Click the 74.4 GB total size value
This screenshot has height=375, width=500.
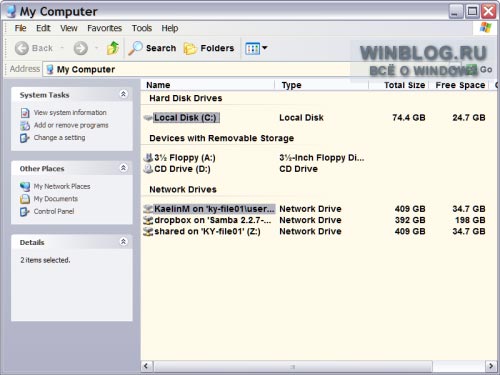click(x=409, y=118)
